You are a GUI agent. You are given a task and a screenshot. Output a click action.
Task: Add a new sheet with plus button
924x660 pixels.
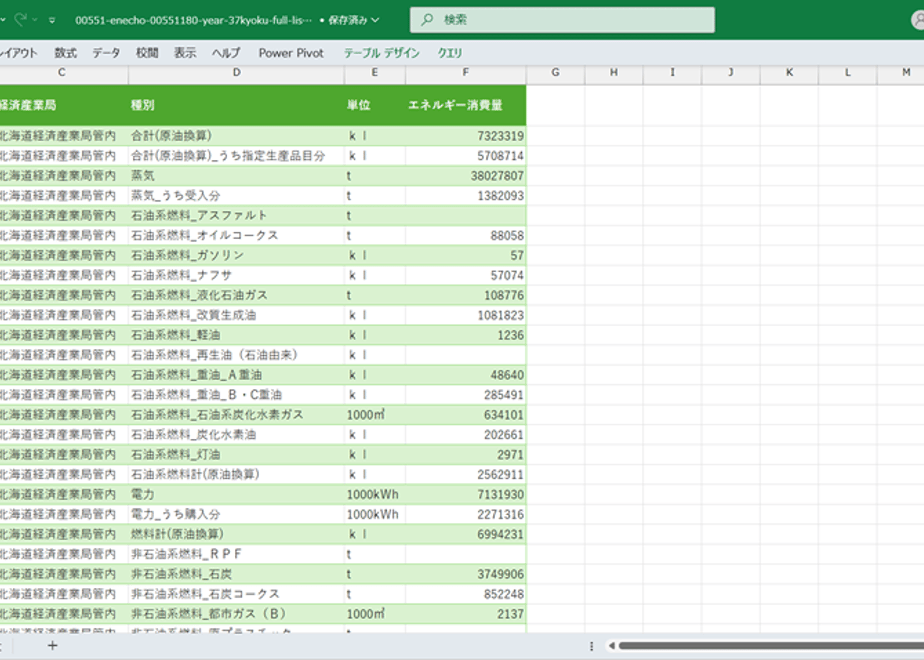(52, 646)
